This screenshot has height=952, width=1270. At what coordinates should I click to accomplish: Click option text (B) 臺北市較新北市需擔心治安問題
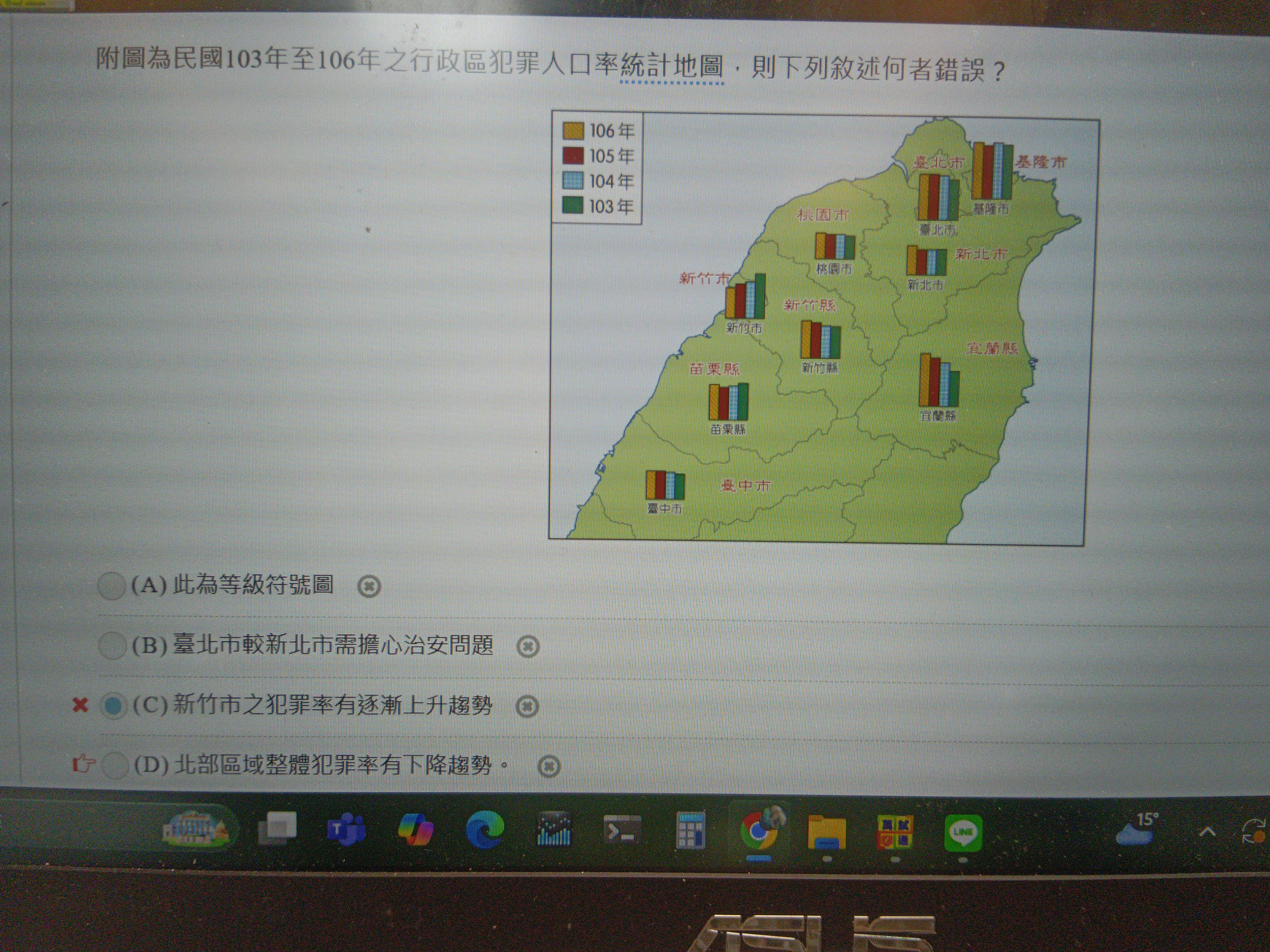pos(313,645)
